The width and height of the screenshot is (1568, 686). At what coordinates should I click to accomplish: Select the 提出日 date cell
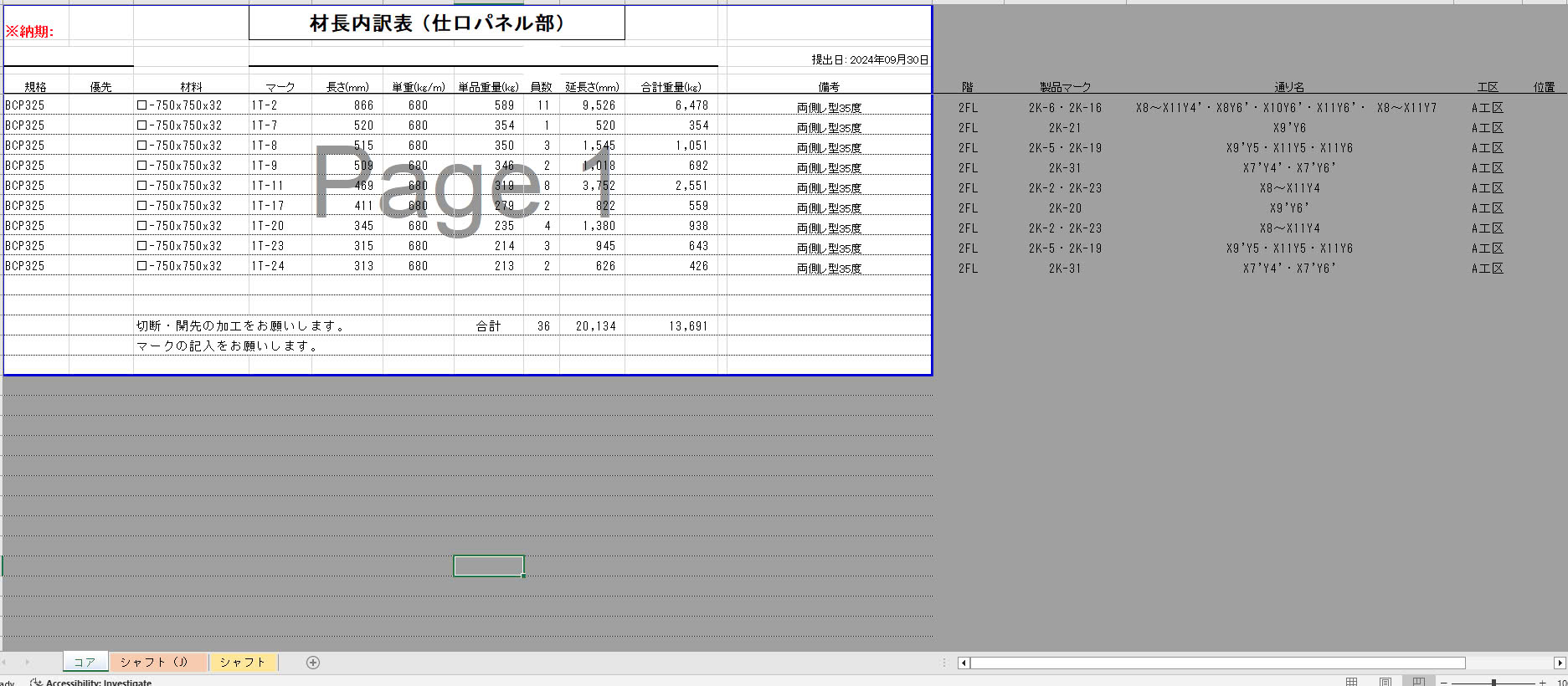pos(869,59)
